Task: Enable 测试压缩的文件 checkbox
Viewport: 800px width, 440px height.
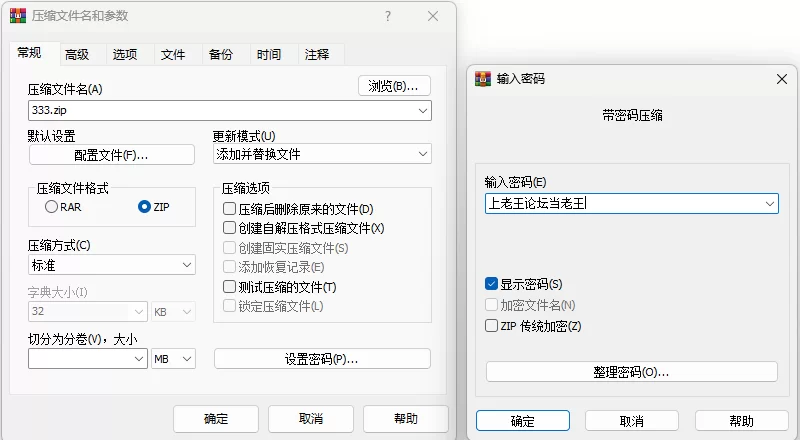Action: pyautogui.click(x=230, y=287)
